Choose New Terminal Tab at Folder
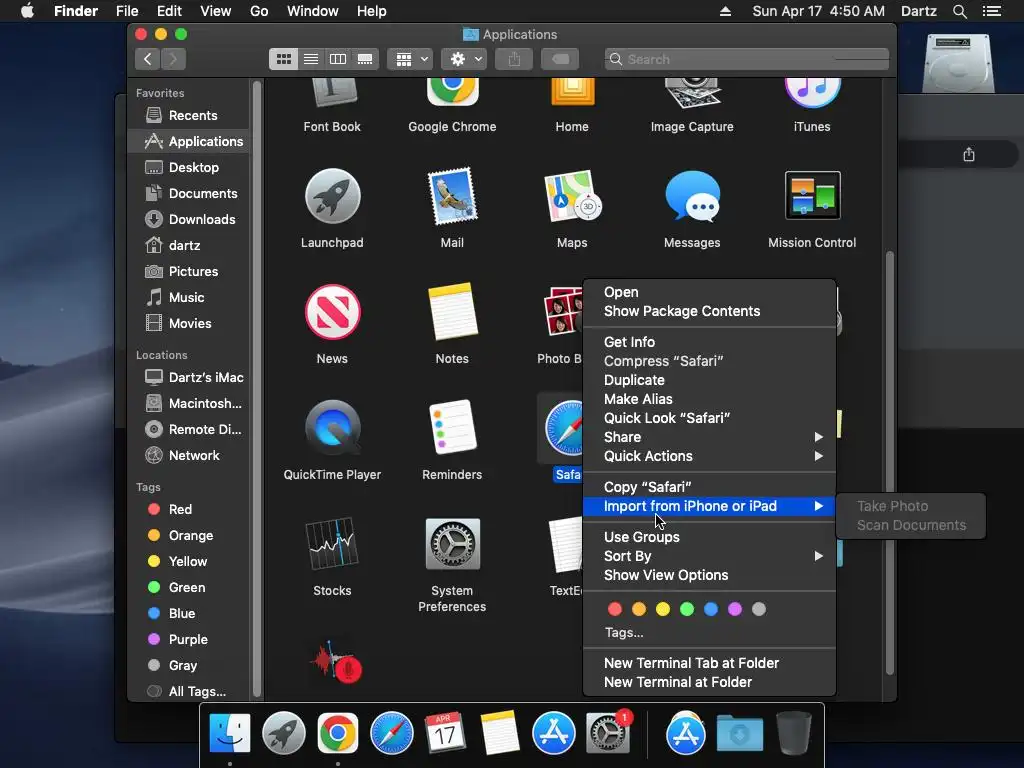The image size is (1024, 768). pos(709,663)
